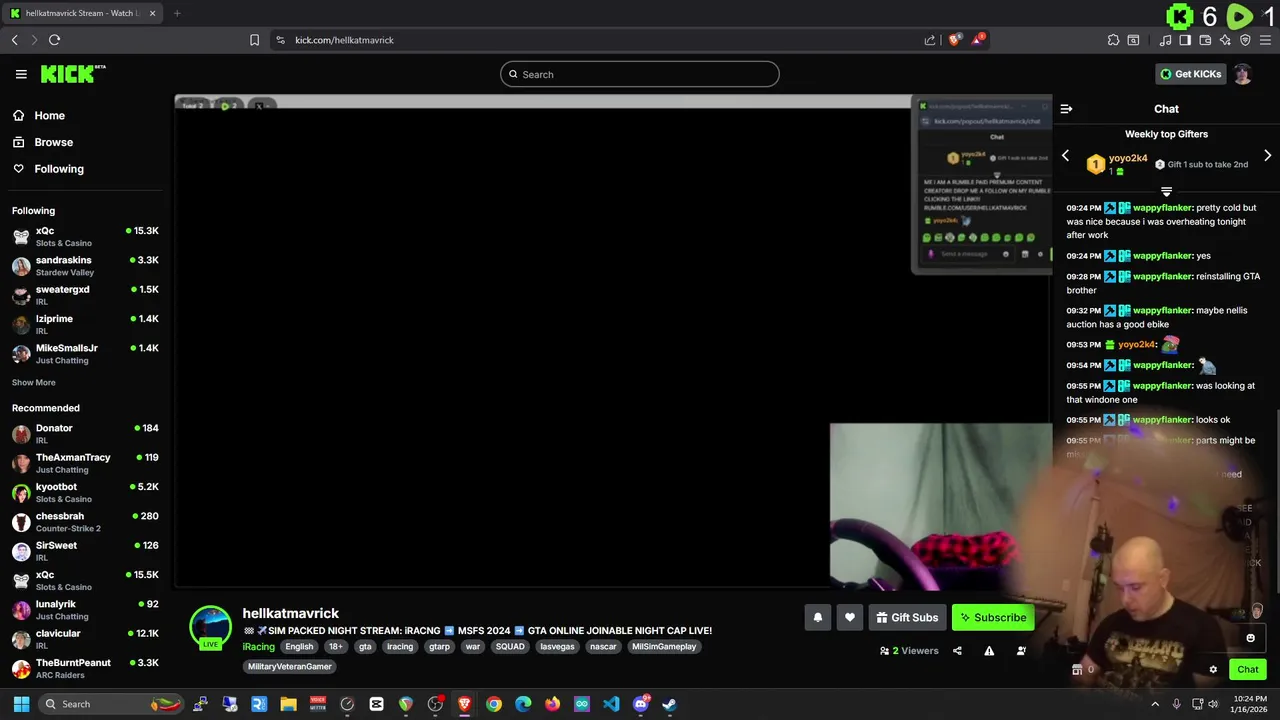Open chessbrah recommended channel
The height and width of the screenshot is (720, 1280).
tap(85, 522)
